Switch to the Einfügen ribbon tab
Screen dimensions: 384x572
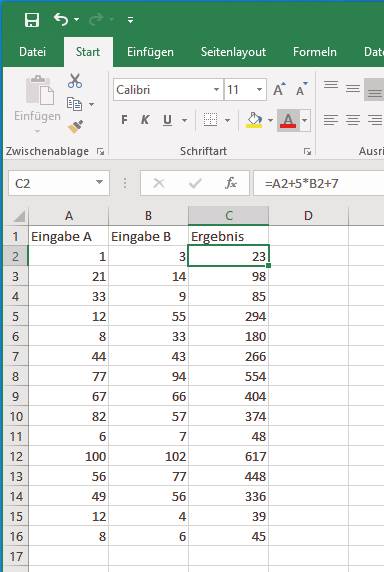[150, 52]
